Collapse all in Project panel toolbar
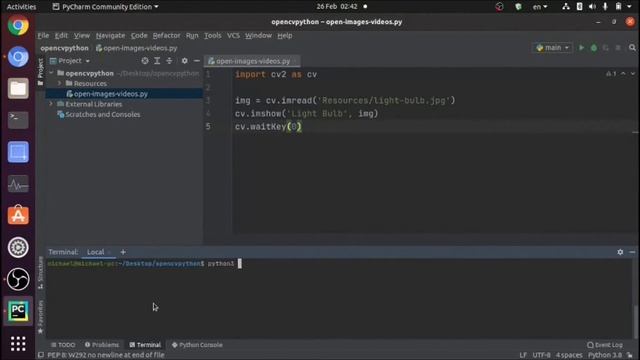Viewport: 640px width, 360px height. tap(169, 61)
